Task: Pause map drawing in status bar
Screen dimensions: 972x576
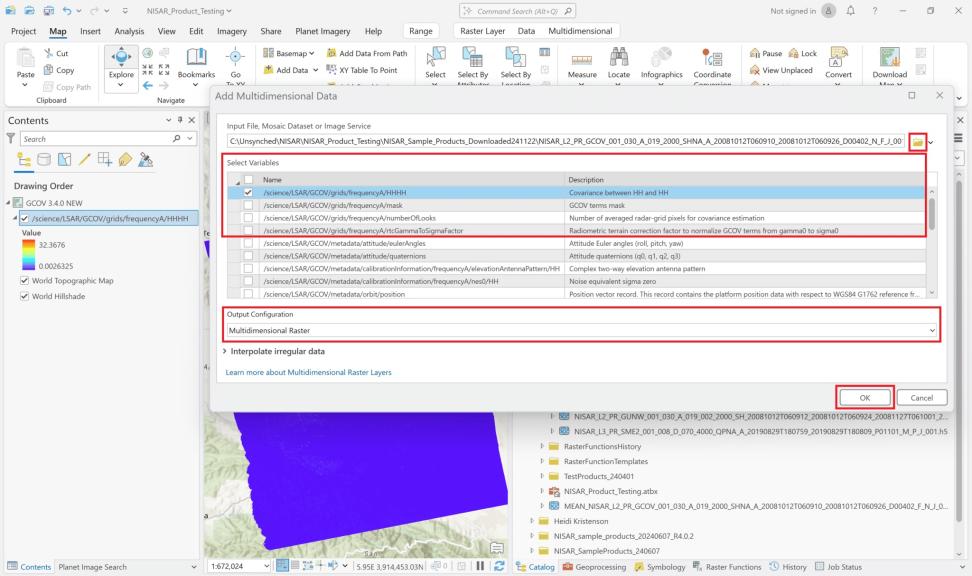Action: coord(480,566)
